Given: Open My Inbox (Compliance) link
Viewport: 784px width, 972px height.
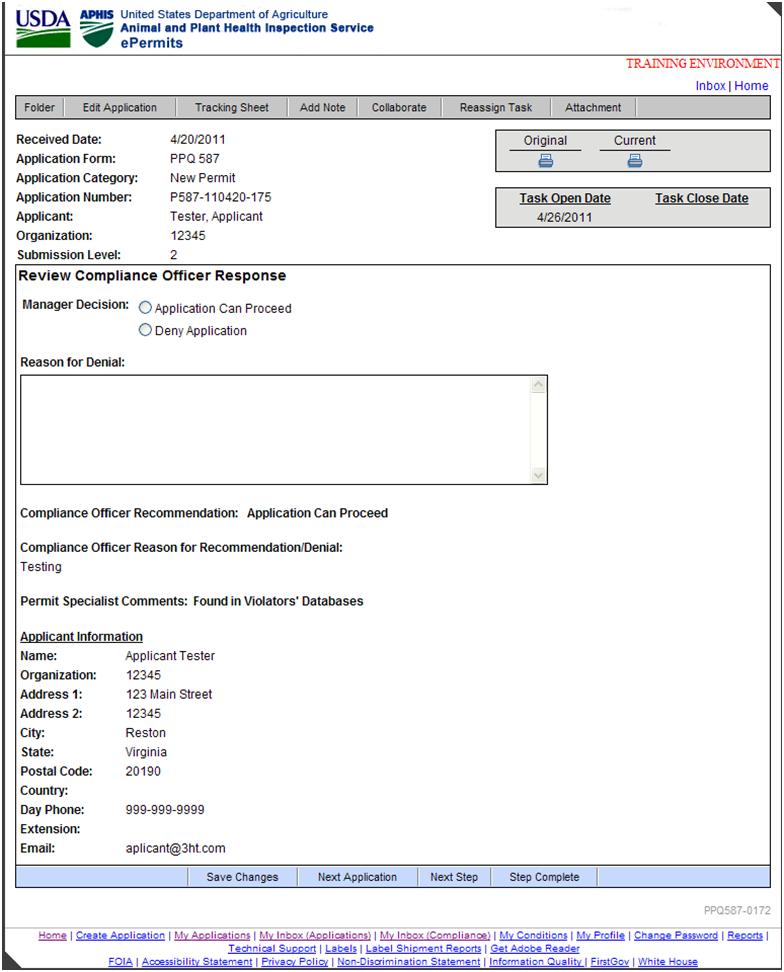Looking at the screenshot, I should pos(435,935).
